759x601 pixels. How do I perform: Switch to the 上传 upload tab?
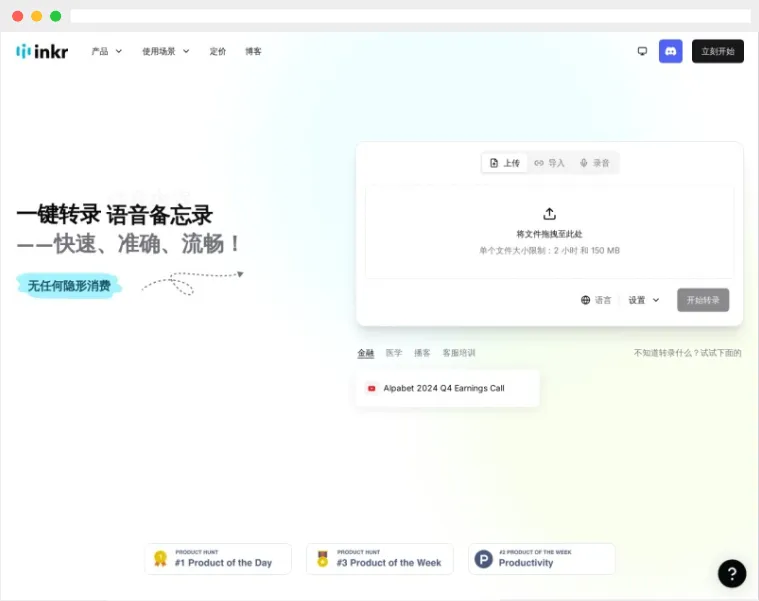point(505,163)
